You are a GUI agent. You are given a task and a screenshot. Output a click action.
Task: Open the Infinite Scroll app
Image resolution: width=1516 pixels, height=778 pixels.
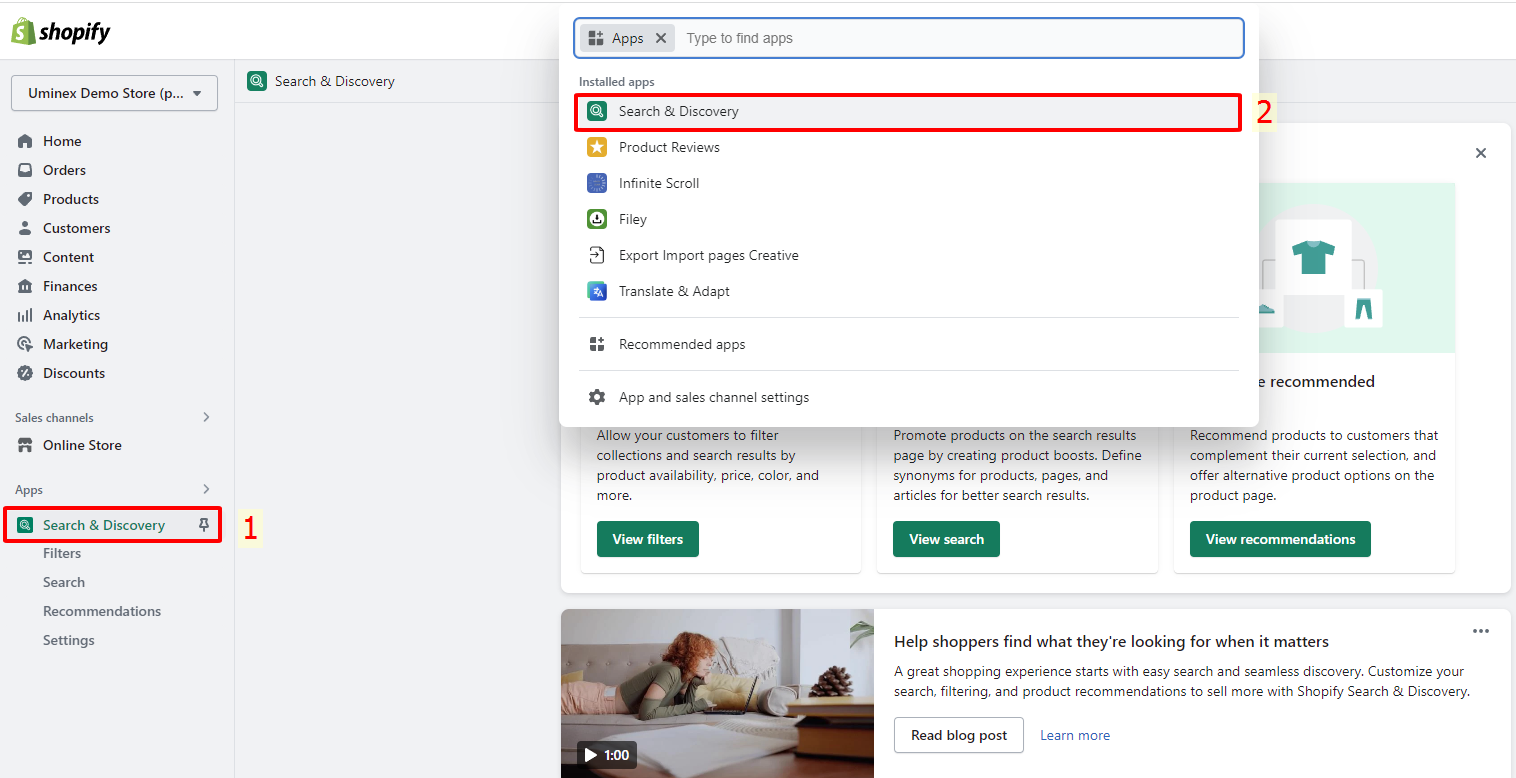[658, 183]
